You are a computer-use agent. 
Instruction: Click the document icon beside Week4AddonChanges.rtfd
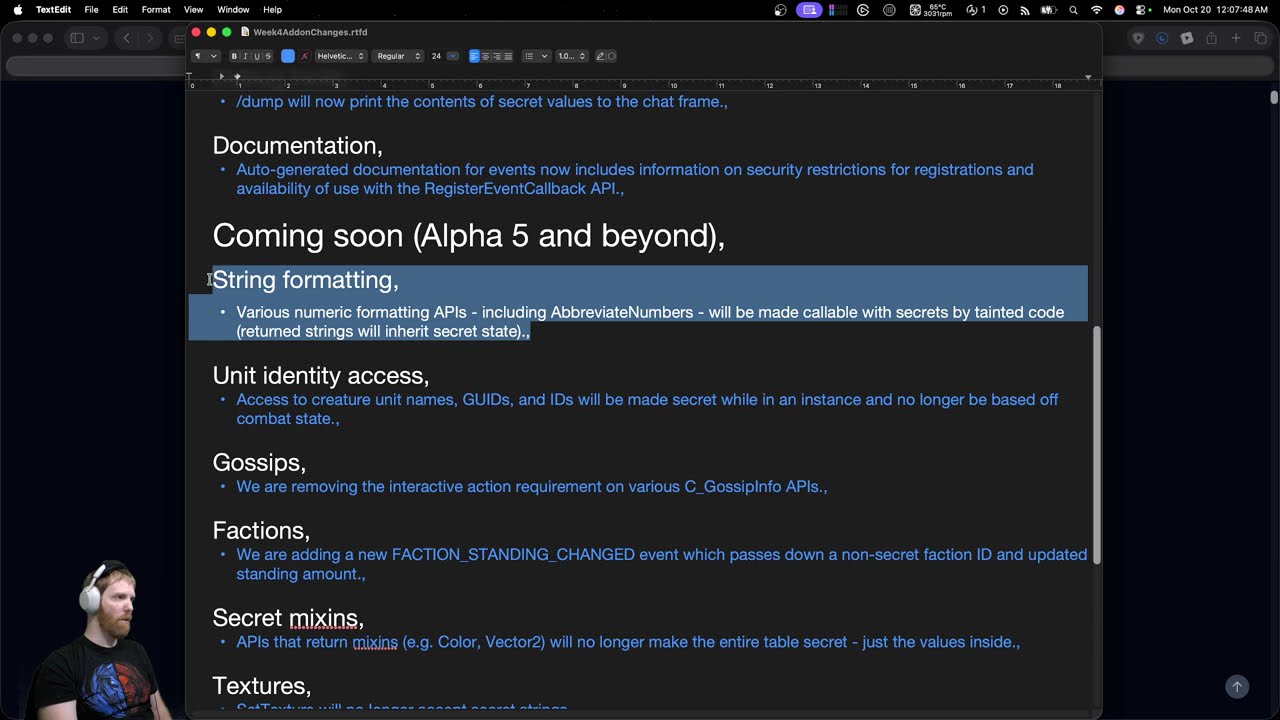[x=245, y=32]
